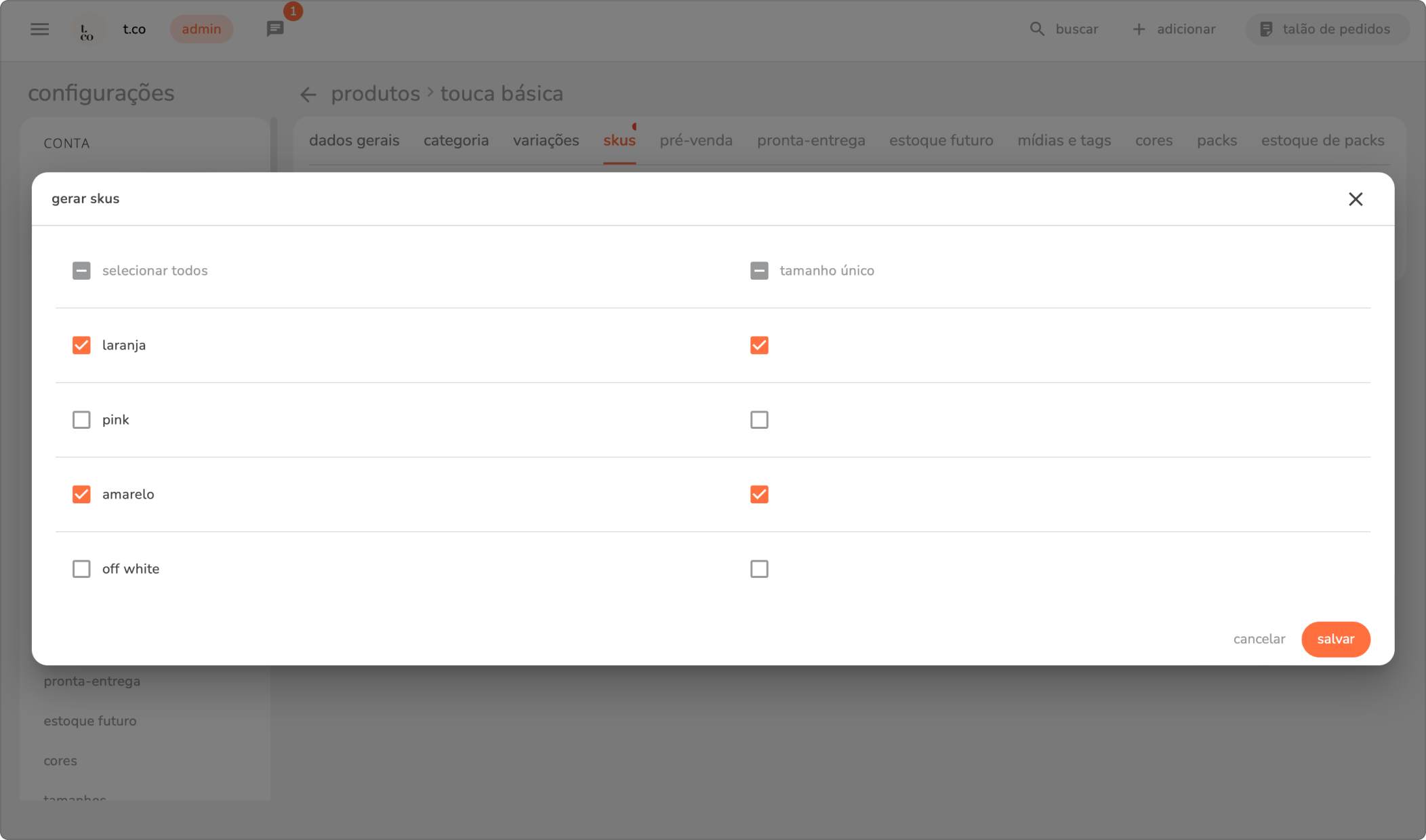
Task: Open cores in the sidebar
Action: pos(60,761)
